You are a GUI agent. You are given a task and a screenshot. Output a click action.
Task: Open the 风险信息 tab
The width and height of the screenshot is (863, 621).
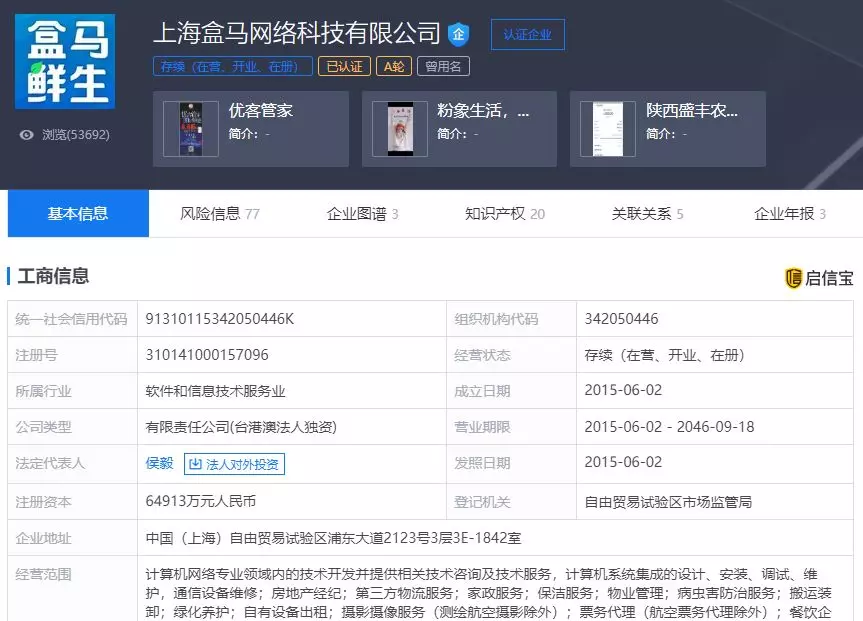220,214
